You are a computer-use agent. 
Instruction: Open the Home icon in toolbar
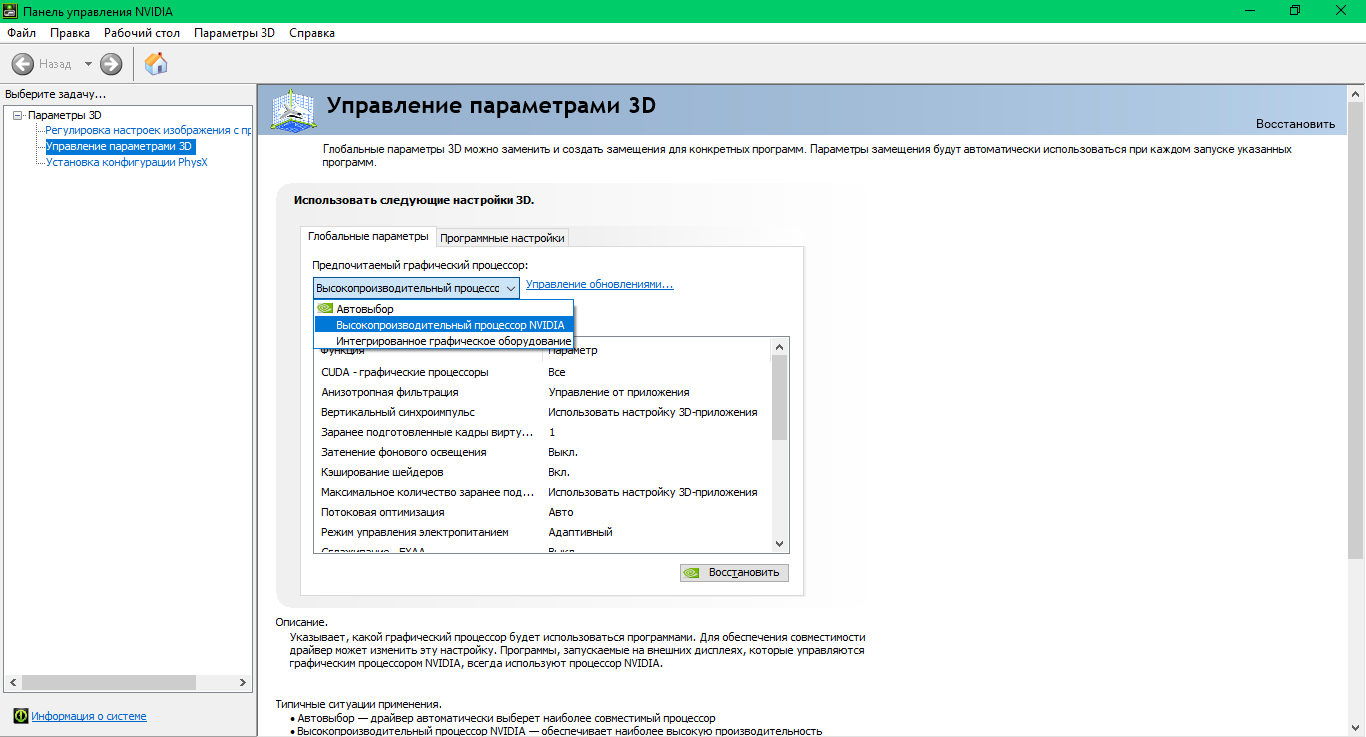pos(156,64)
